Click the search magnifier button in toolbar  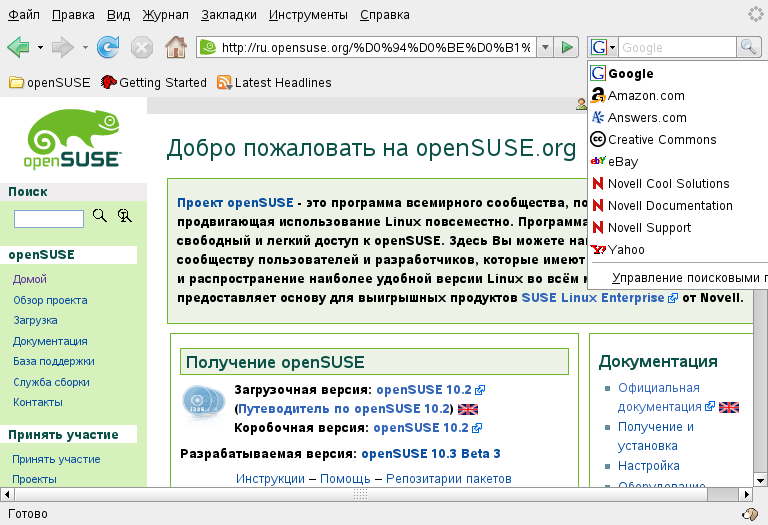click(748, 47)
